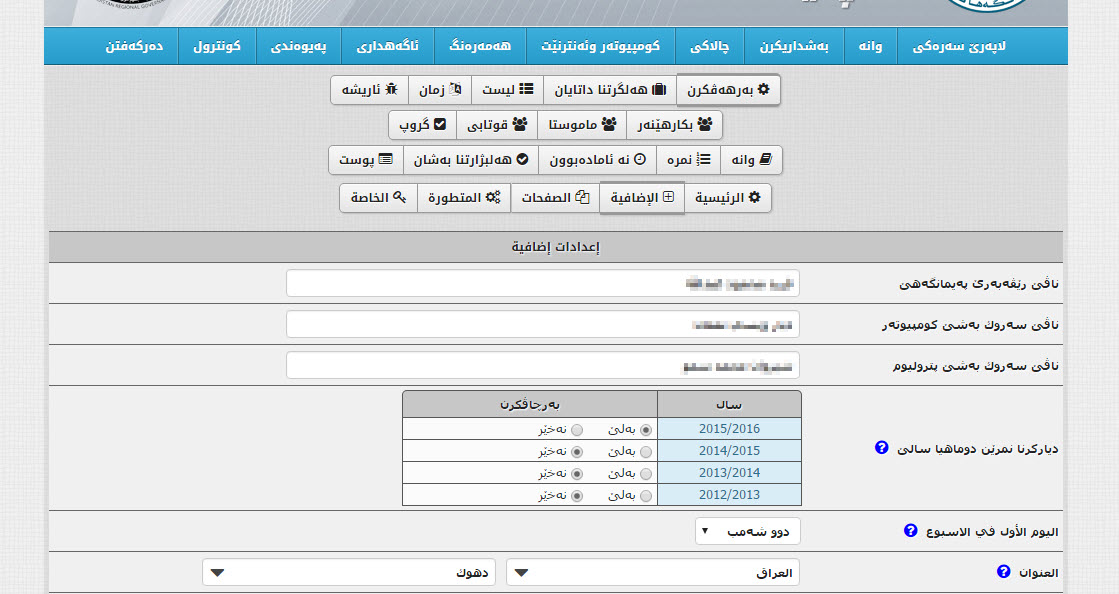The width and height of the screenshot is (1119, 594).
Task: Open the book icon وانە button
Action: (x=751, y=160)
